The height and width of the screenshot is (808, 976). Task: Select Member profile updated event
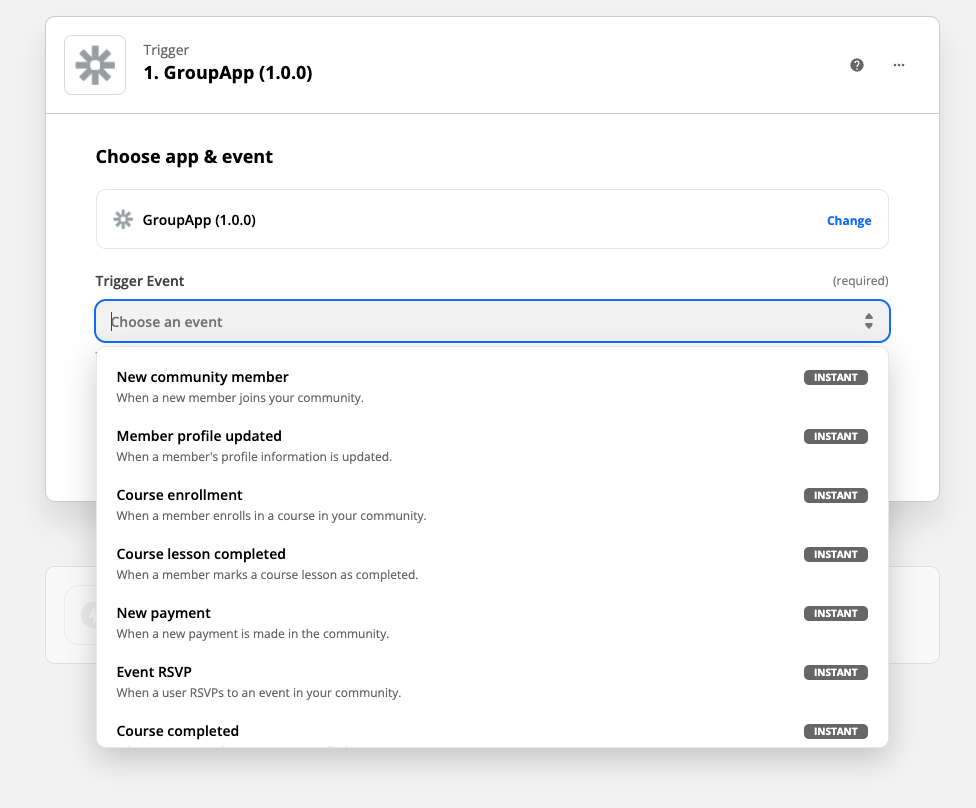coord(199,437)
